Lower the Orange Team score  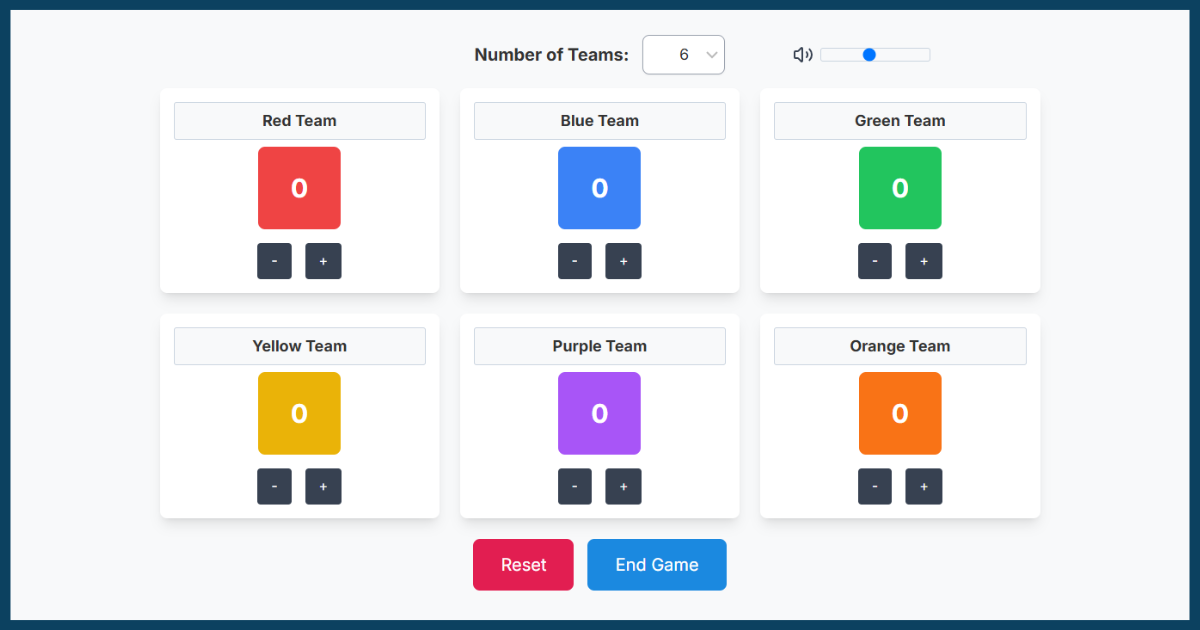tap(874, 487)
